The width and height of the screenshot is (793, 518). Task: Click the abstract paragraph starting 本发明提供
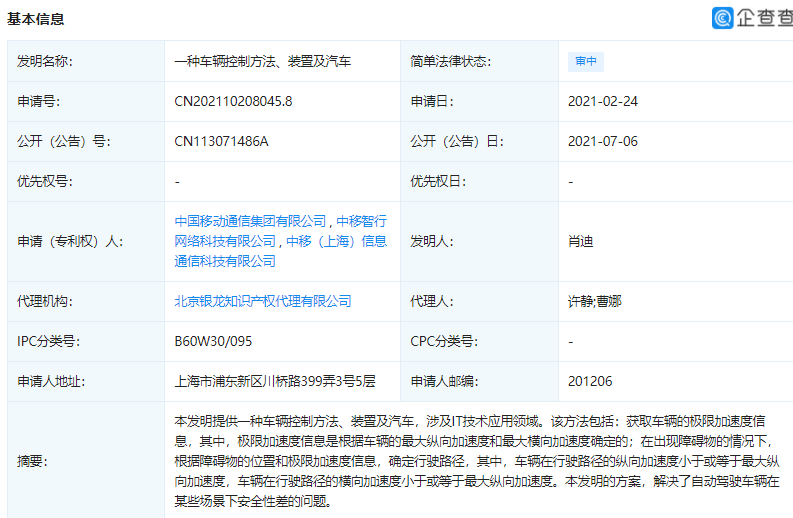(477, 461)
